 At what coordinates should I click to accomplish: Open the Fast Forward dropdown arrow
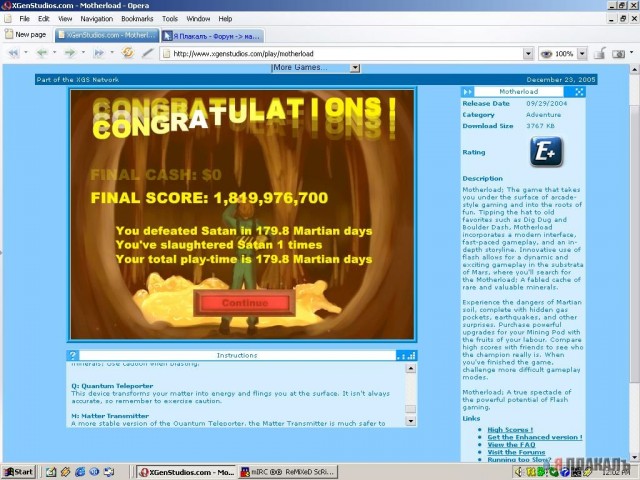[112, 52]
